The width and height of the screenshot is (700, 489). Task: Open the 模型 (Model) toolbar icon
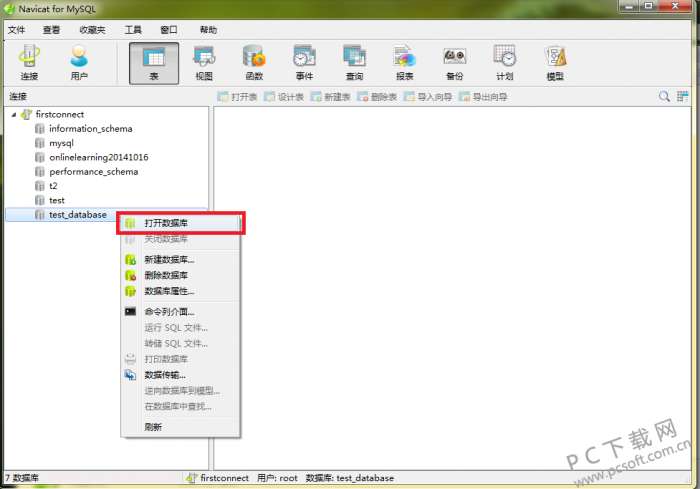coord(555,63)
